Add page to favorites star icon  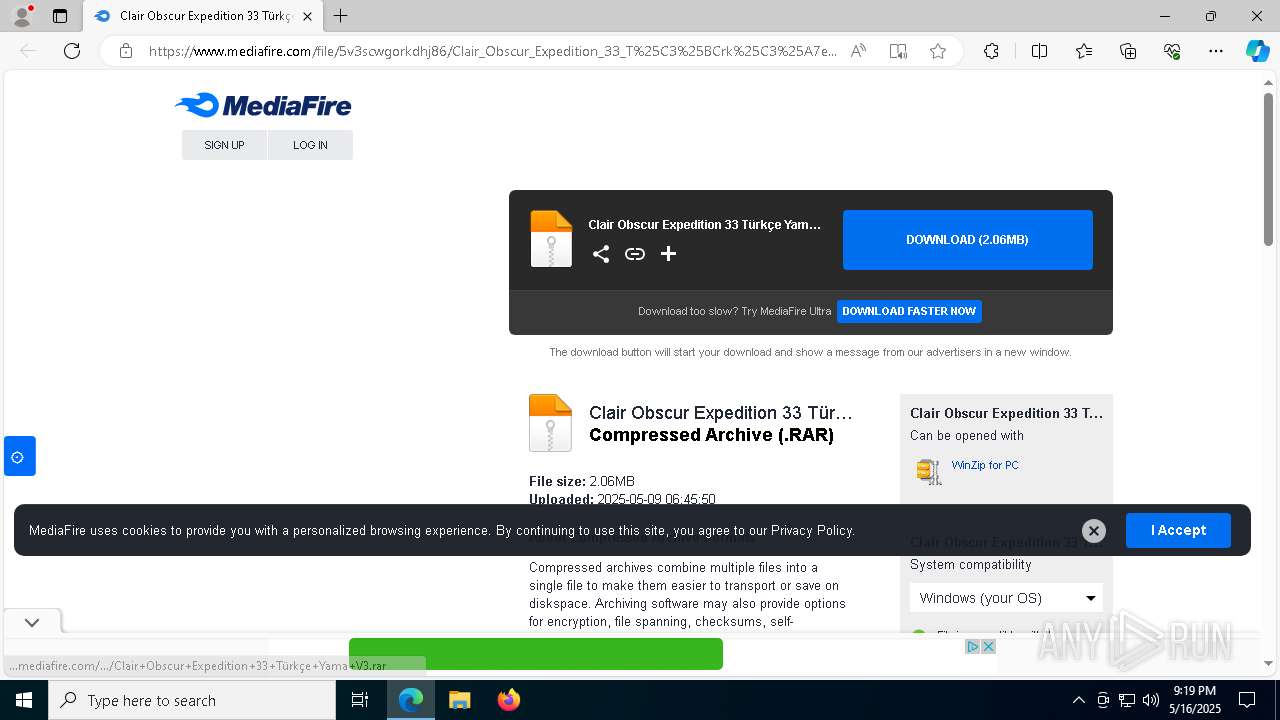pyautogui.click(x=938, y=51)
